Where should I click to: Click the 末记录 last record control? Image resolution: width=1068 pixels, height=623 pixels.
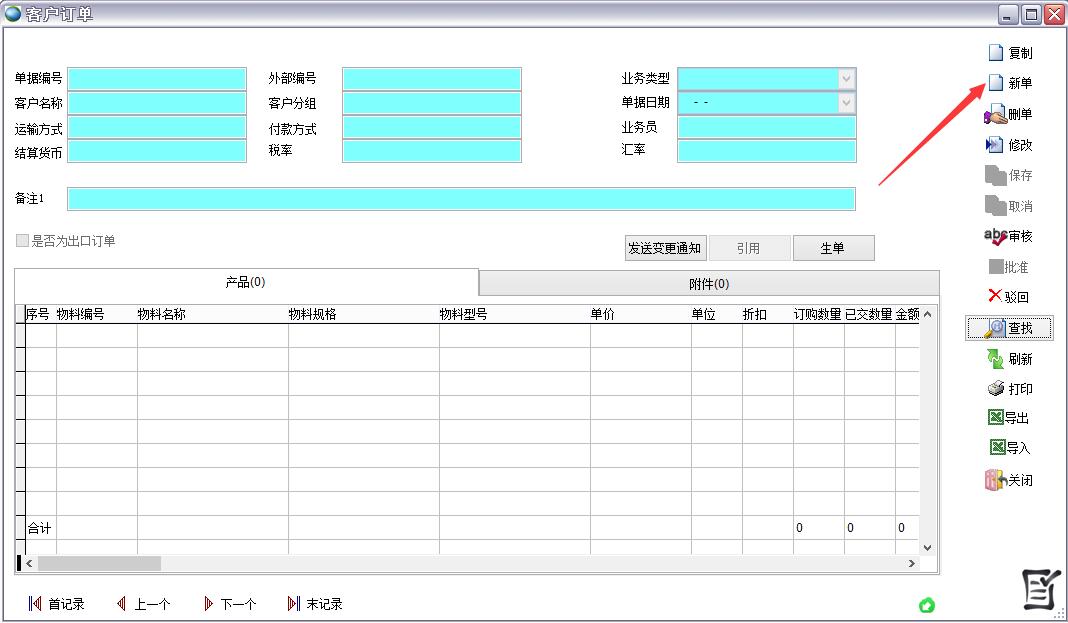click(313, 603)
